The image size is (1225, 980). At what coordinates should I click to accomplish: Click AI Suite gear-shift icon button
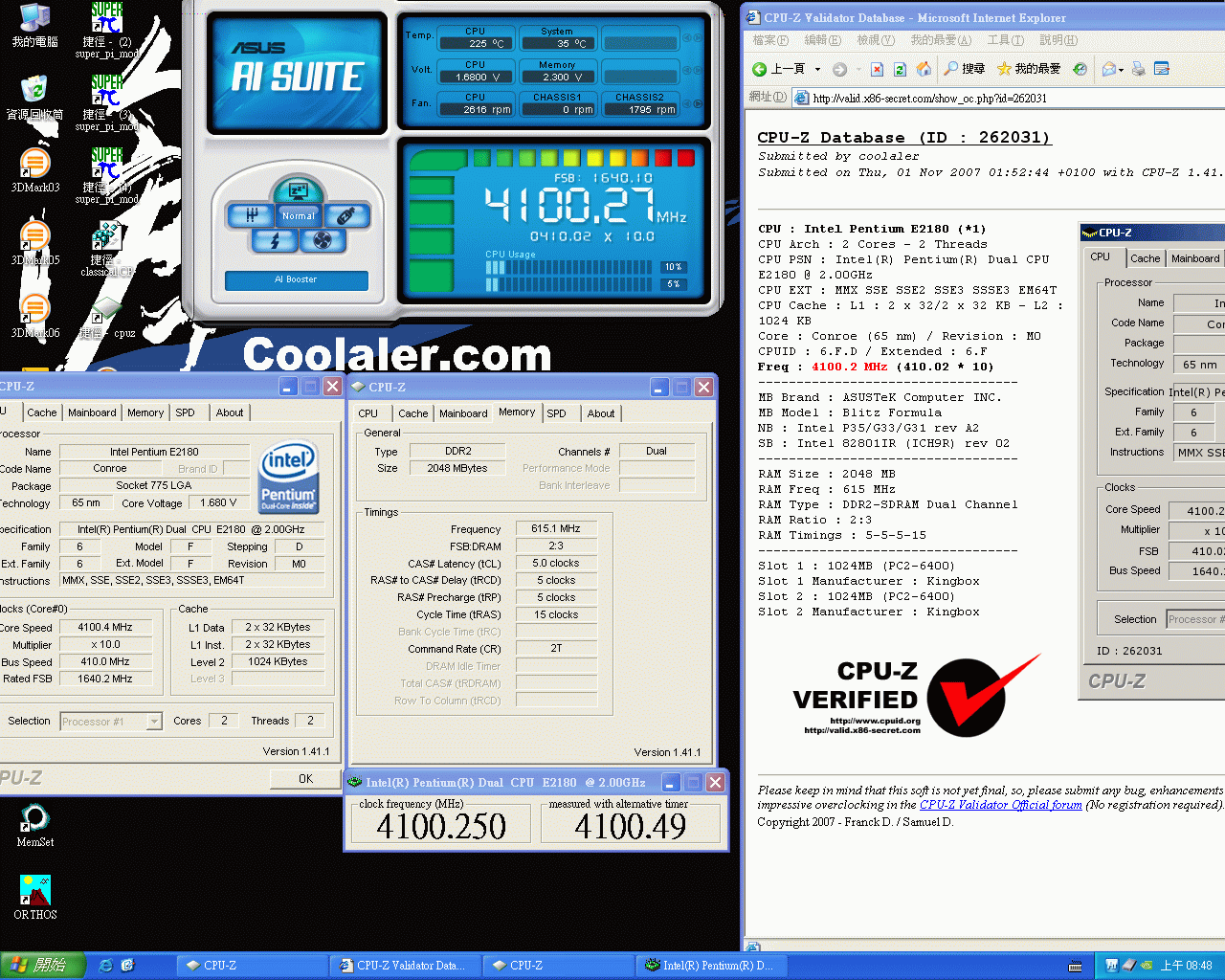[251, 215]
